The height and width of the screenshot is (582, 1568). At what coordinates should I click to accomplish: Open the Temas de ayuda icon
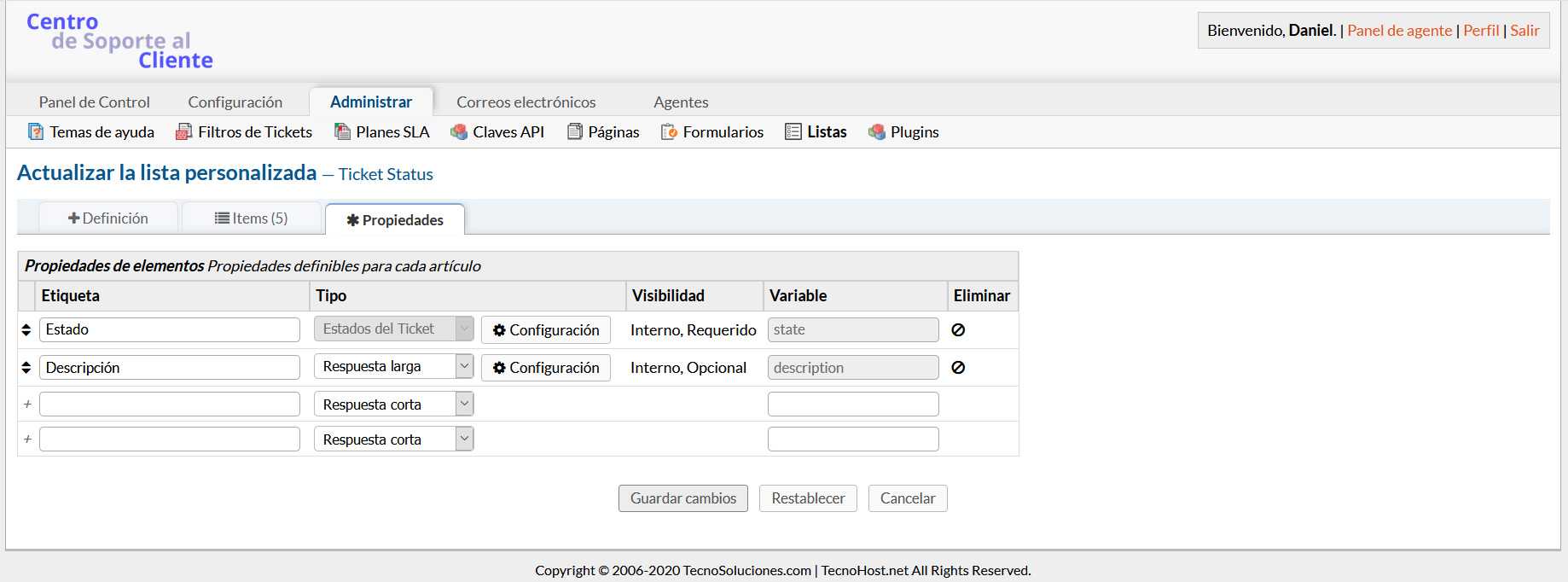click(36, 132)
